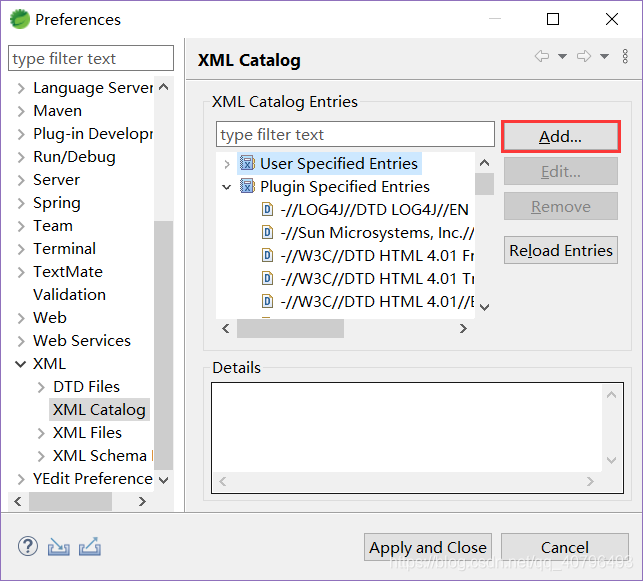Open the Web Services preferences page
This screenshot has width=643, height=581.
[x=81, y=340]
